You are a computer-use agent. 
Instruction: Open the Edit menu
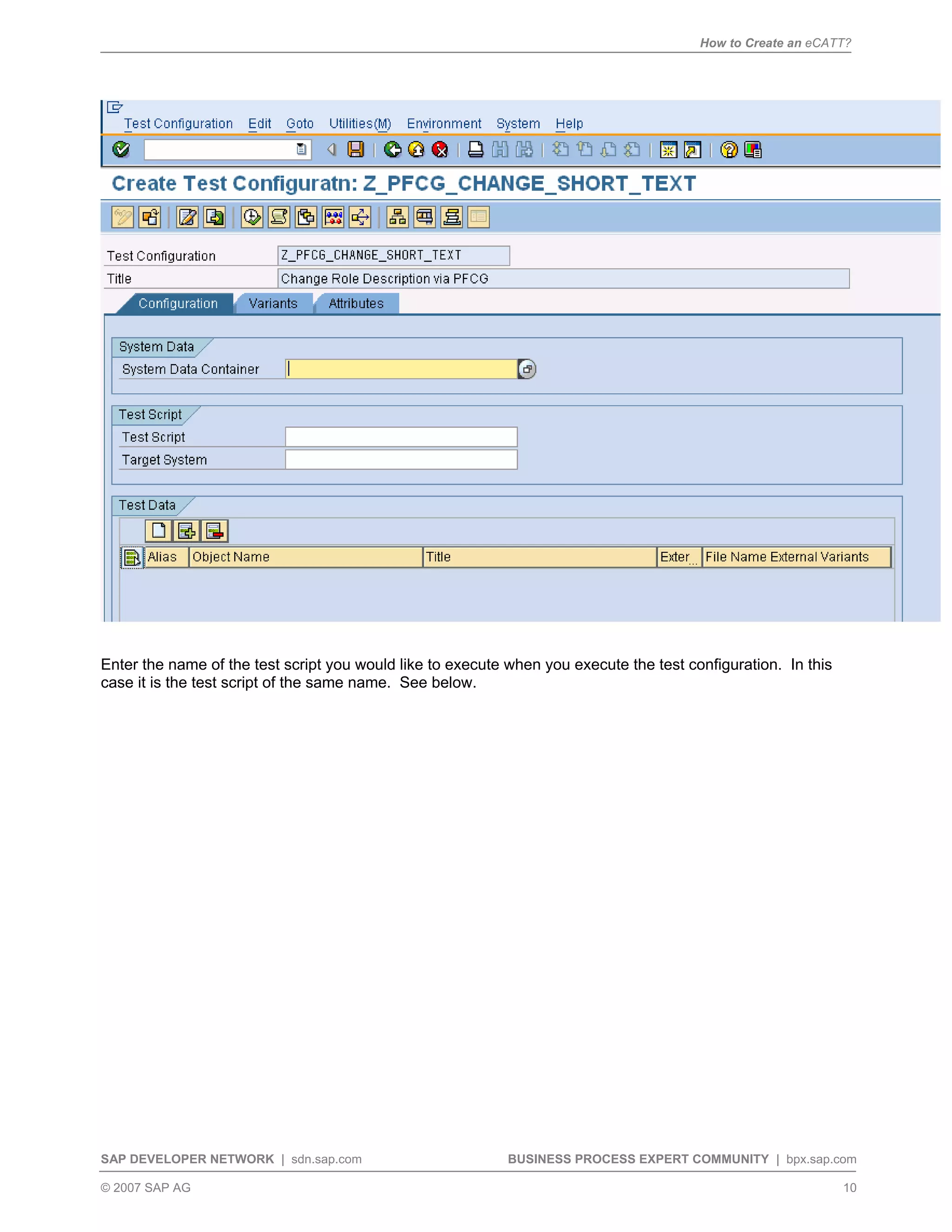[259, 124]
